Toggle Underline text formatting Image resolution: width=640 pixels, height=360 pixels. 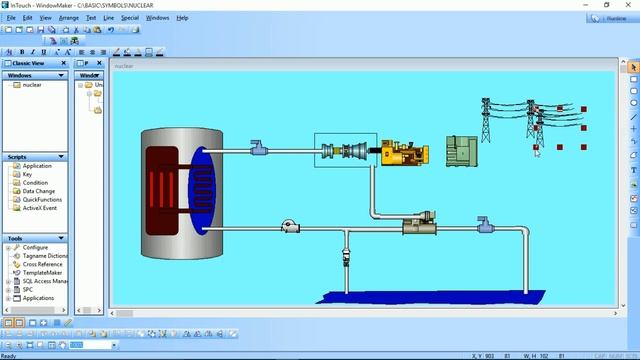click(x=44, y=52)
